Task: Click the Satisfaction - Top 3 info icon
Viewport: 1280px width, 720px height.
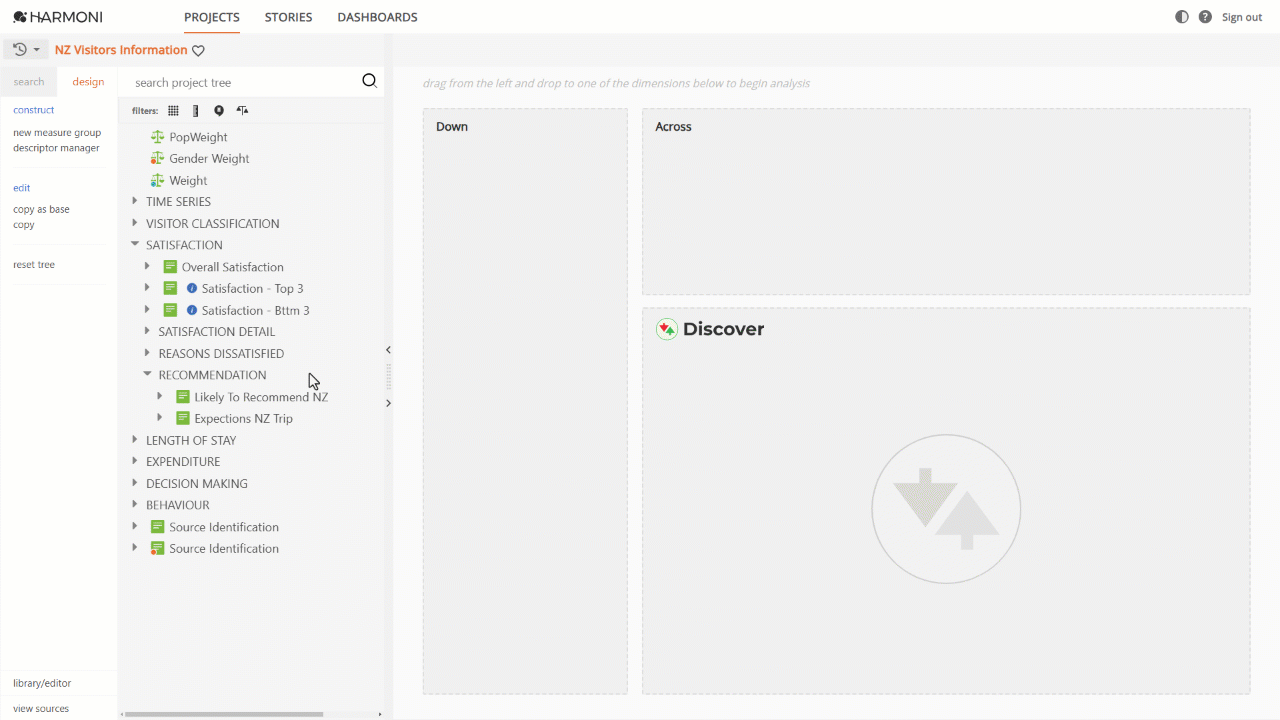Action: pyautogui.click(x=192, y=289)
